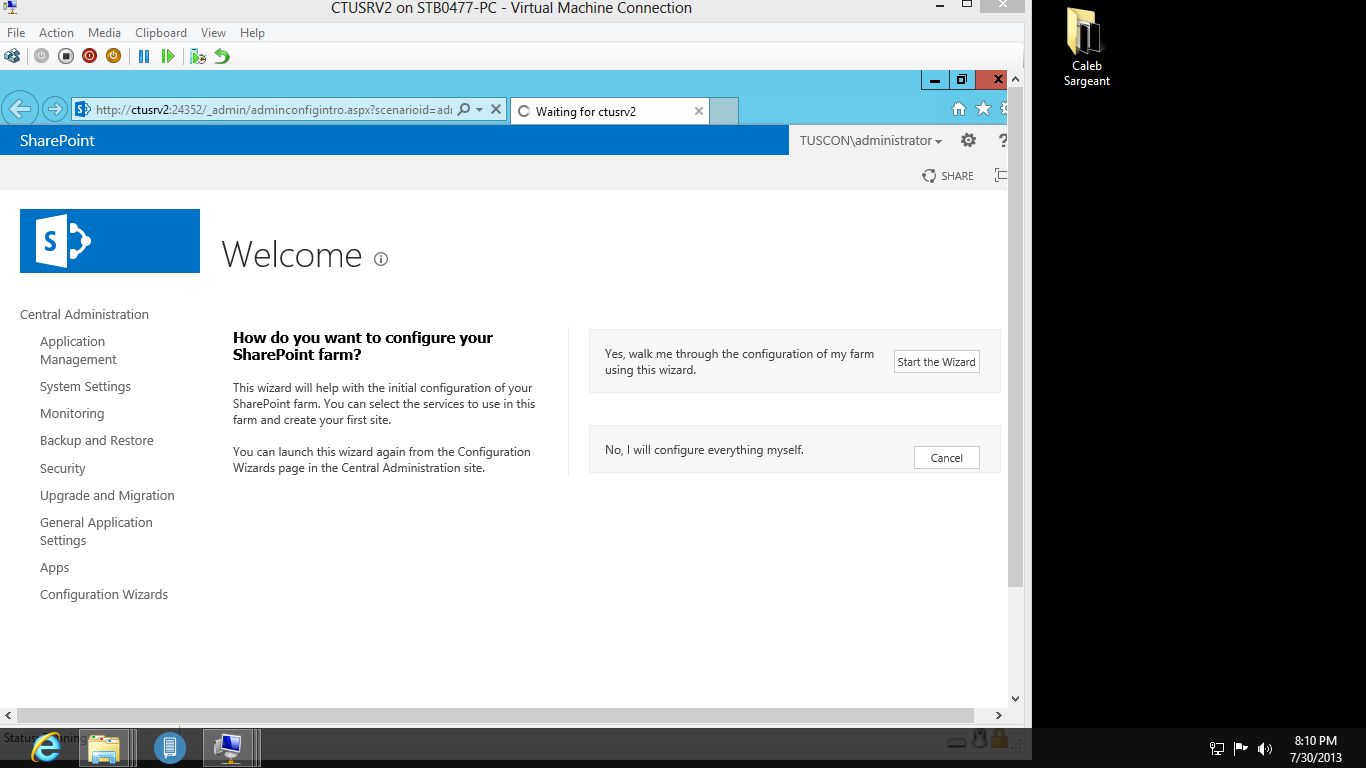
Task: Open Upgrade and Migration
Action: [107, 495]
